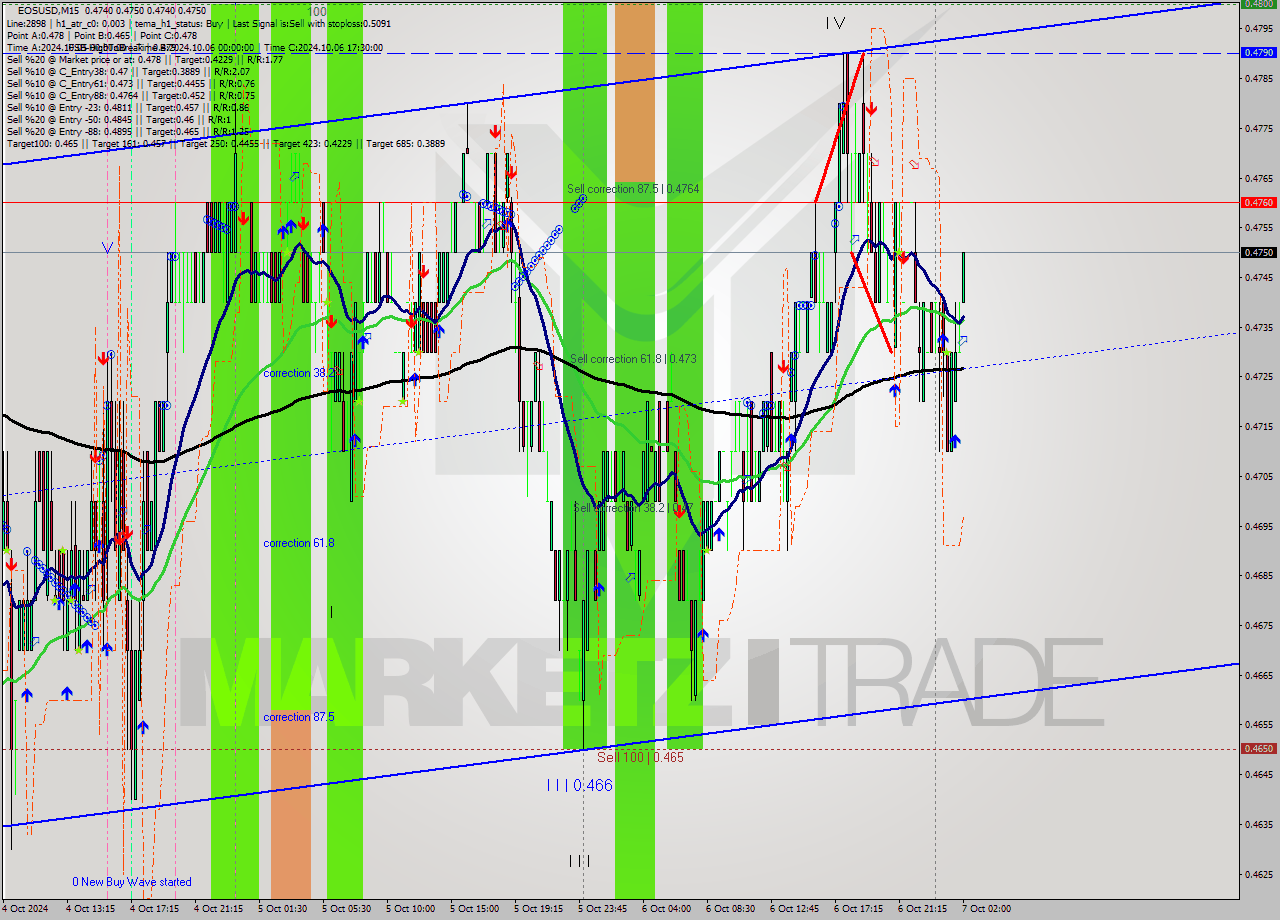Click the red 0.4760 price tag
This screenshot has height=920, width=1280.
[x=1257, y=202]
